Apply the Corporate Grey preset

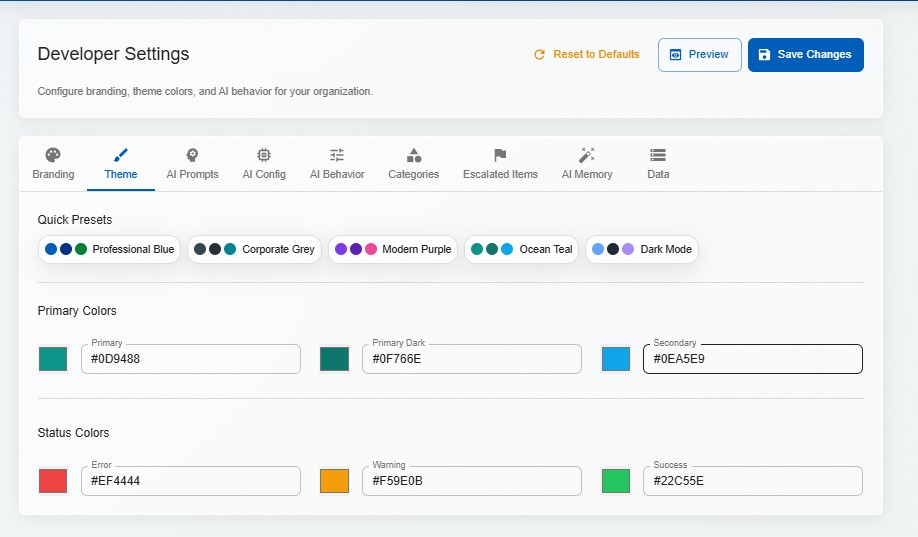[254, 249]
